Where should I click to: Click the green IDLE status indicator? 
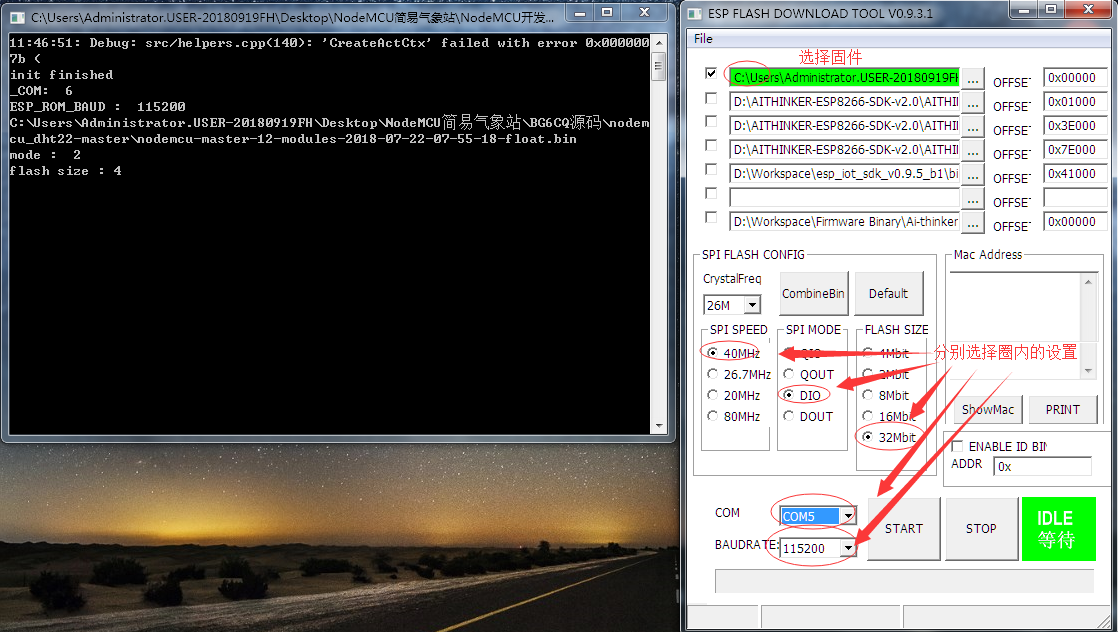[x=1058, y=528]
